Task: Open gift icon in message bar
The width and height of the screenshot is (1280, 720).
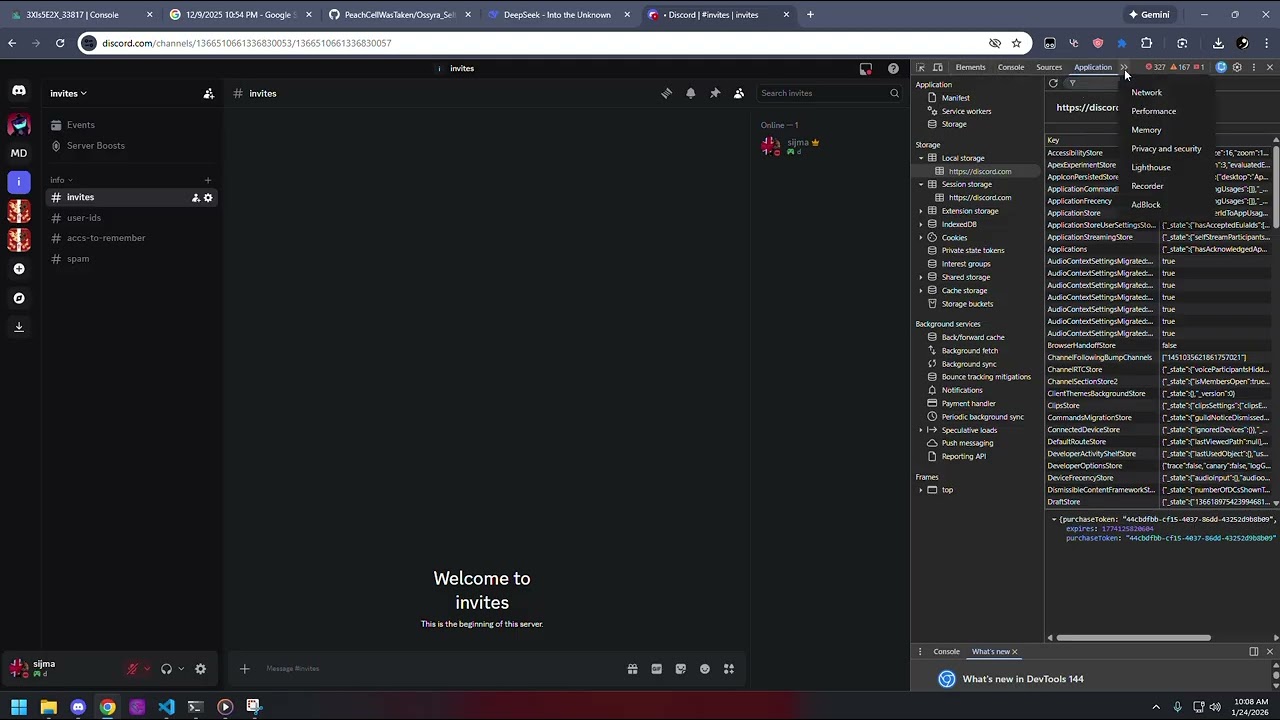Action: coord(632,669)
